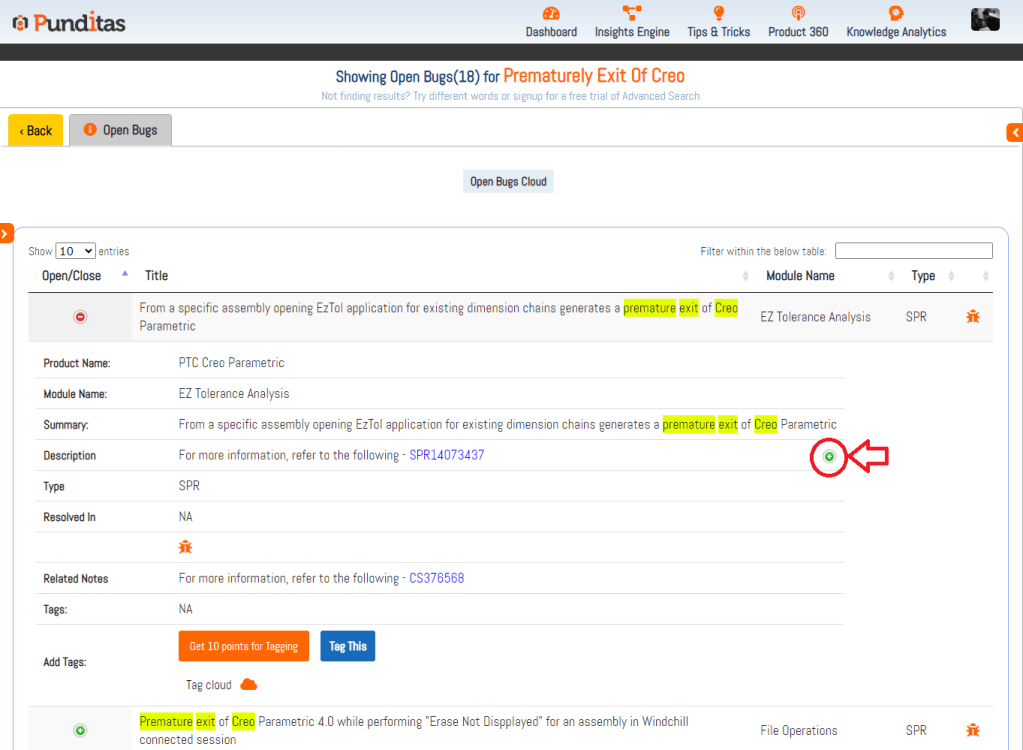
Task: Click the orange bug icon in first row
Action: click(972, 317)
